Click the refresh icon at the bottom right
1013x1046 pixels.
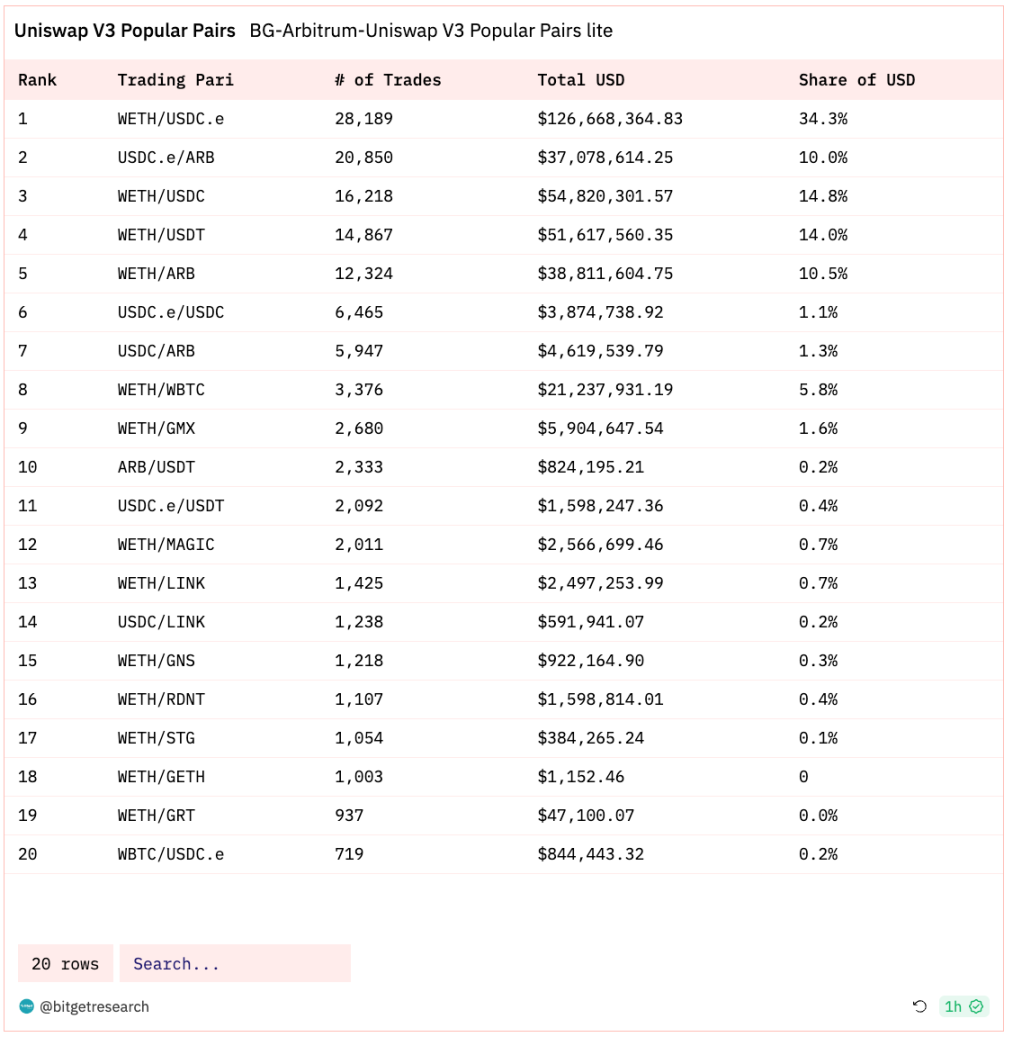(x=921, y=1007)
